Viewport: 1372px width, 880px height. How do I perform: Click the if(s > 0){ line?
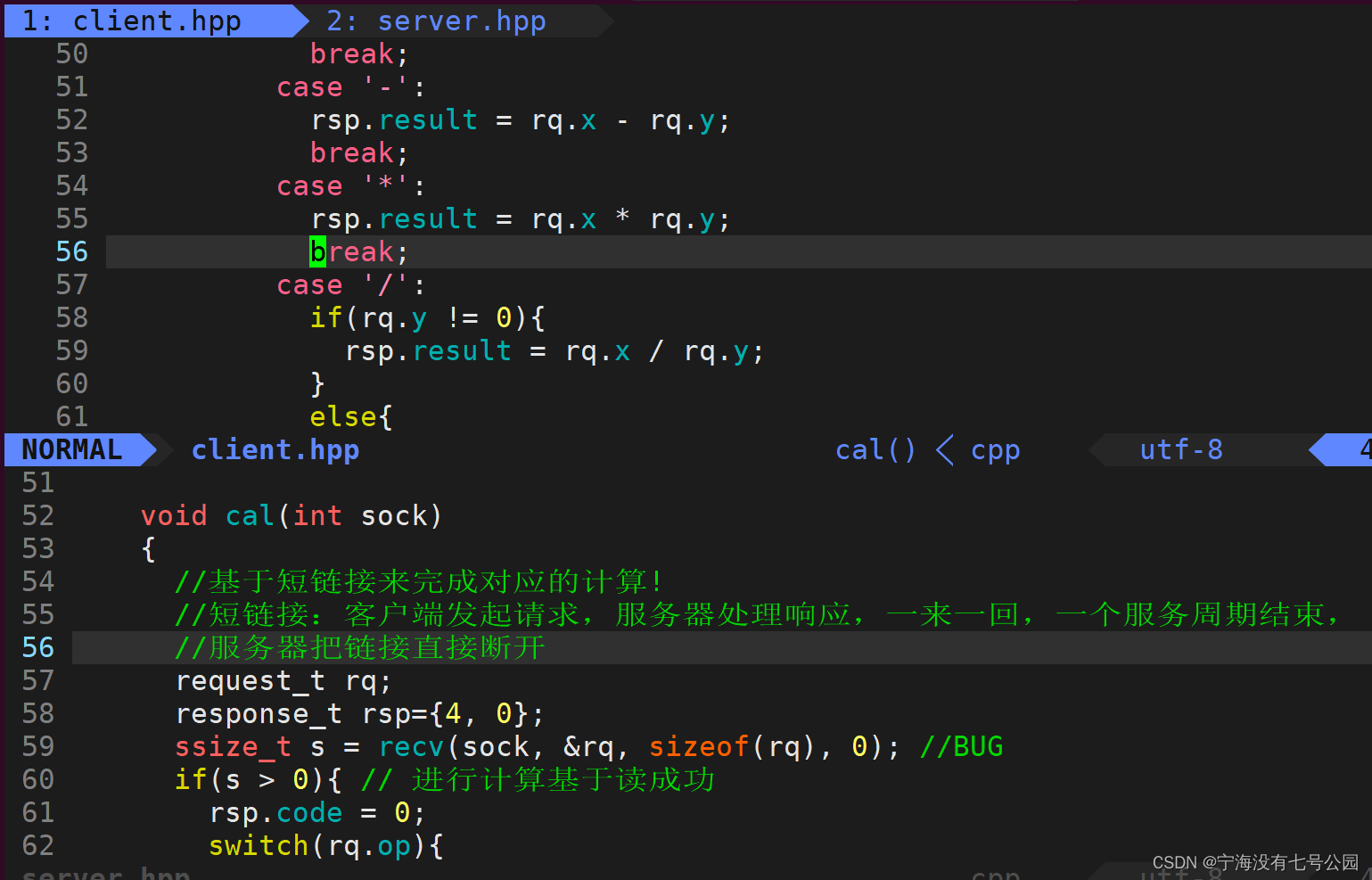coord(259,779)
